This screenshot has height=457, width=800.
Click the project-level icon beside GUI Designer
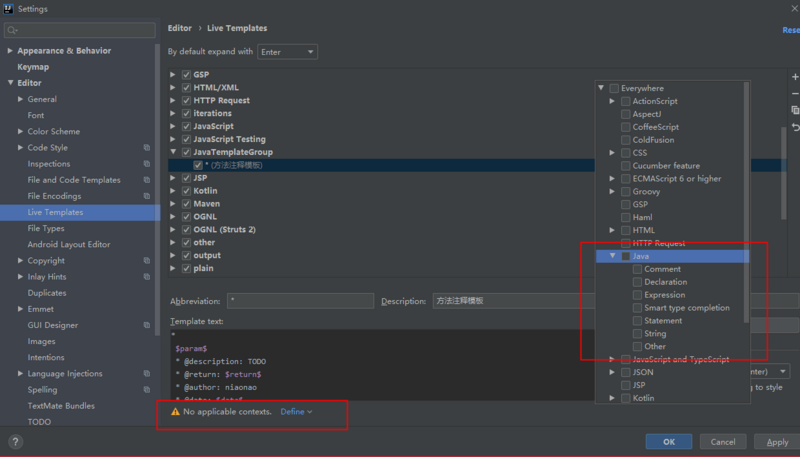coord(147,325)
